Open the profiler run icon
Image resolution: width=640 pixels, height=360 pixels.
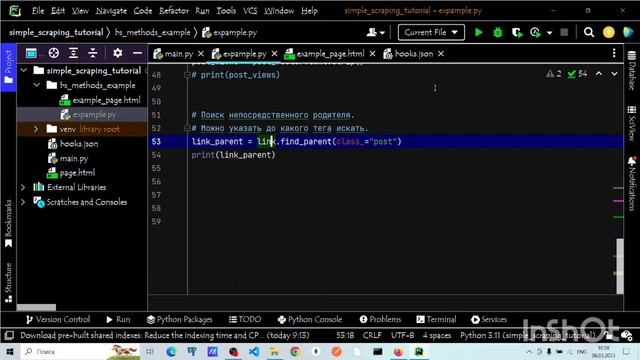click(x=535, y=32)
